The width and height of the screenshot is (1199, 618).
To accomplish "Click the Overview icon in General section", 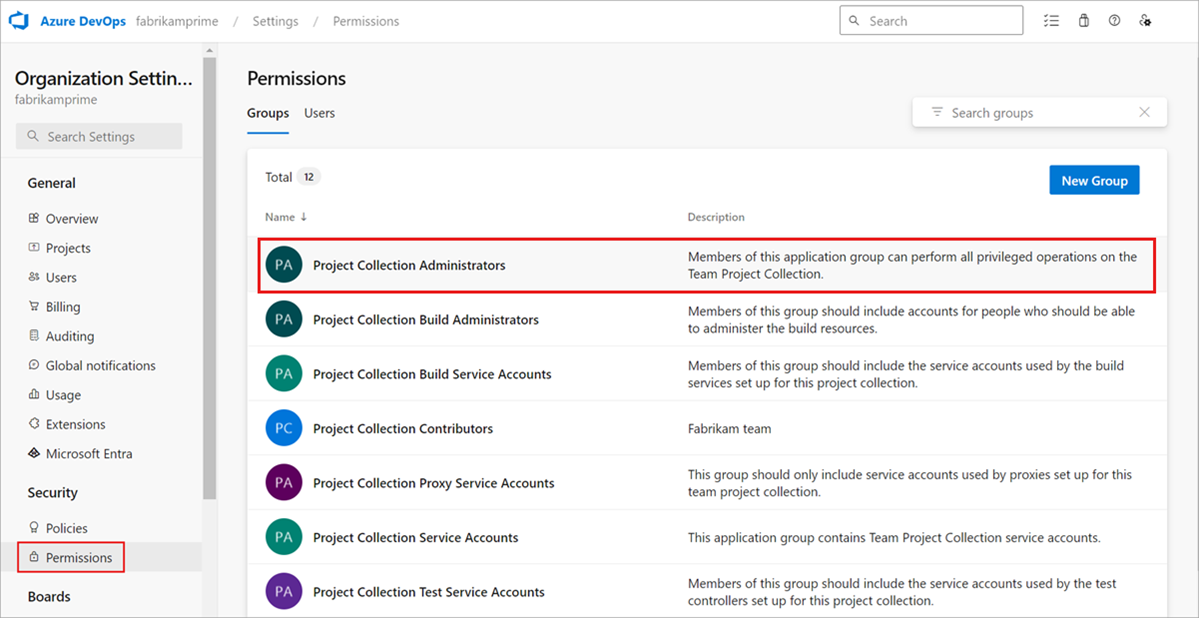I will tap(33, 218).
